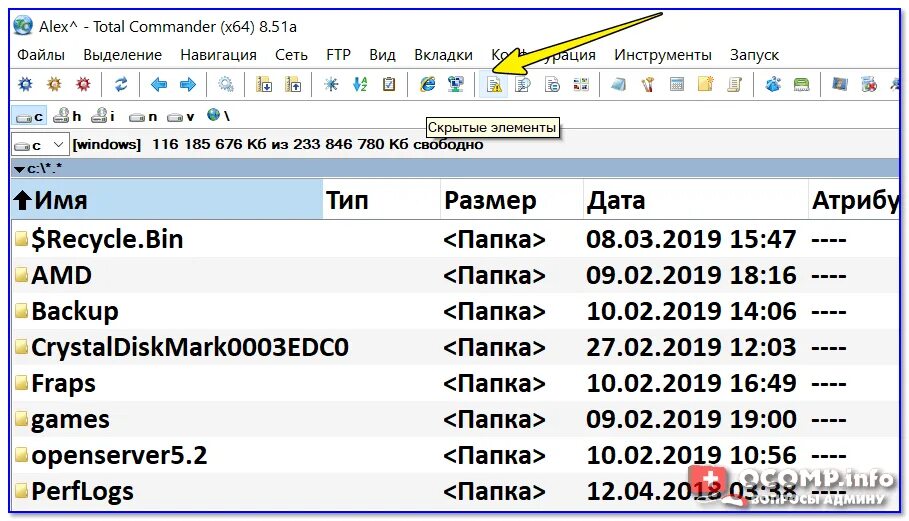Switch to thumbnails view icon
The image size is (909, 521).
(581, 85)
